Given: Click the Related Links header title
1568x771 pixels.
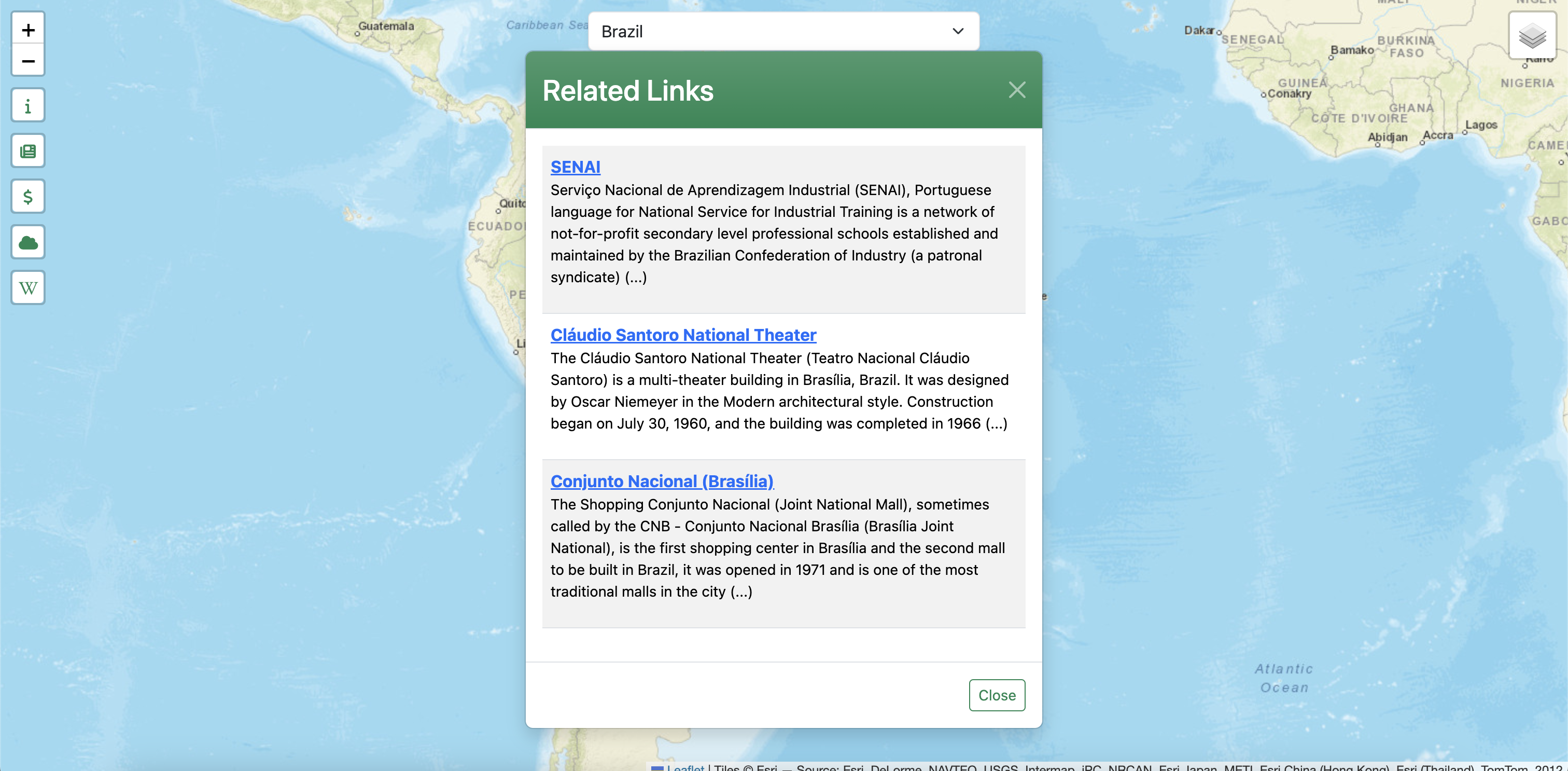Looking at the screenshot, I should (x=627, y=91).
